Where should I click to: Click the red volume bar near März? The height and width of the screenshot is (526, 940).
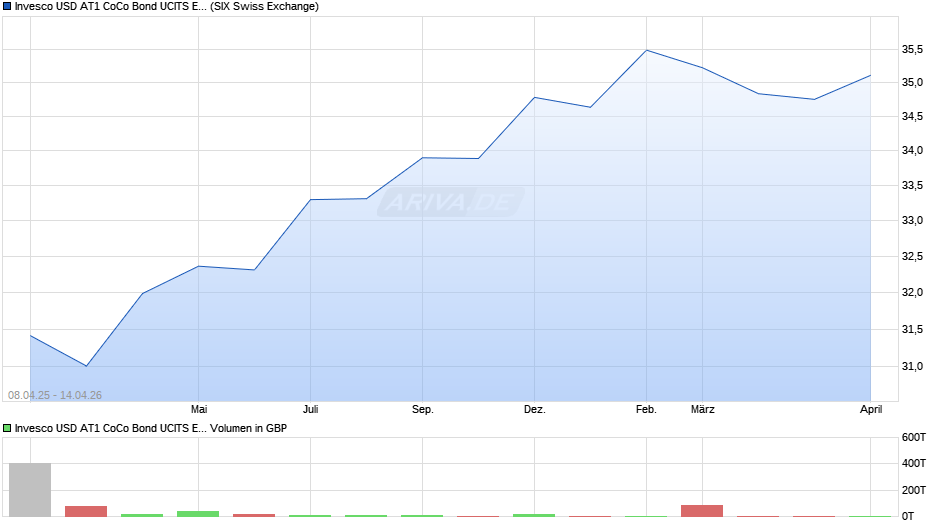(702, 511)
